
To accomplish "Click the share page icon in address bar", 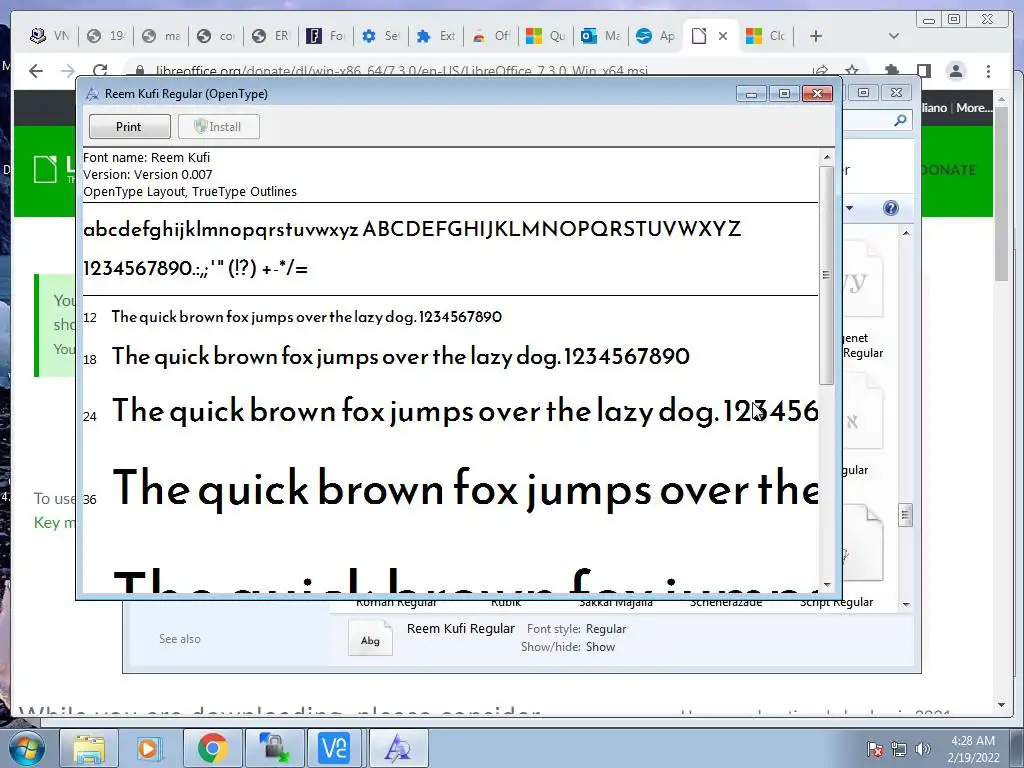I will click(x=820, y=71).
